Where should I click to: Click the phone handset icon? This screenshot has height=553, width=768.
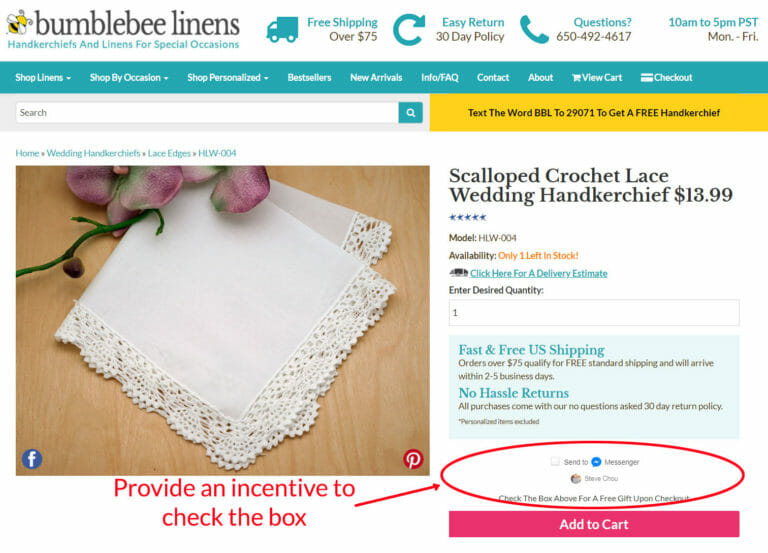click(533, 29)
